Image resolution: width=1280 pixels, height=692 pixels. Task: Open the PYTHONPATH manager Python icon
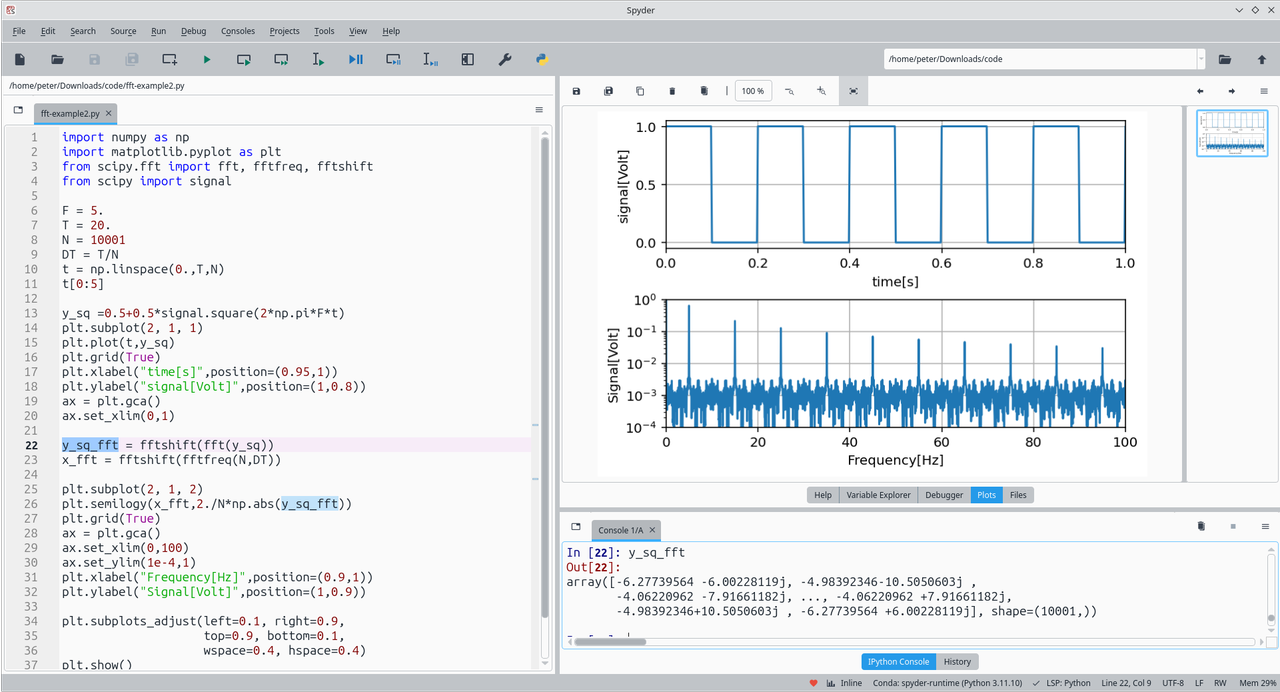pos(541,60)
